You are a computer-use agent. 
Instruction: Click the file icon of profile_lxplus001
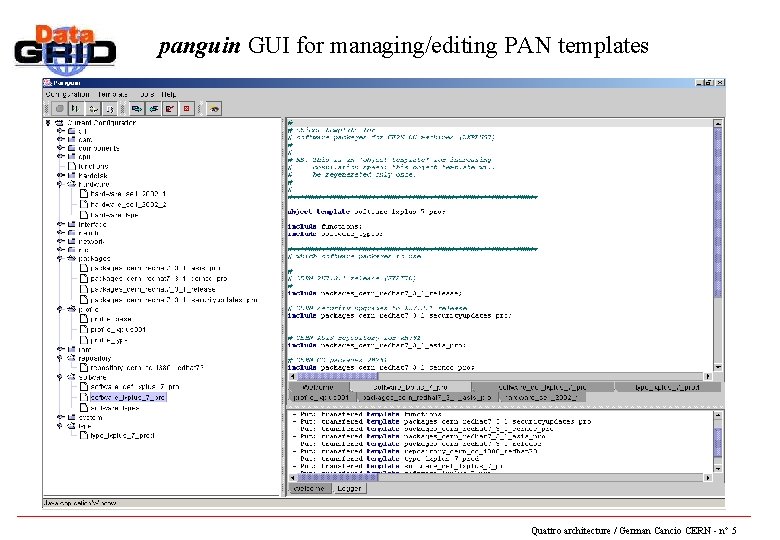point(84,329)
